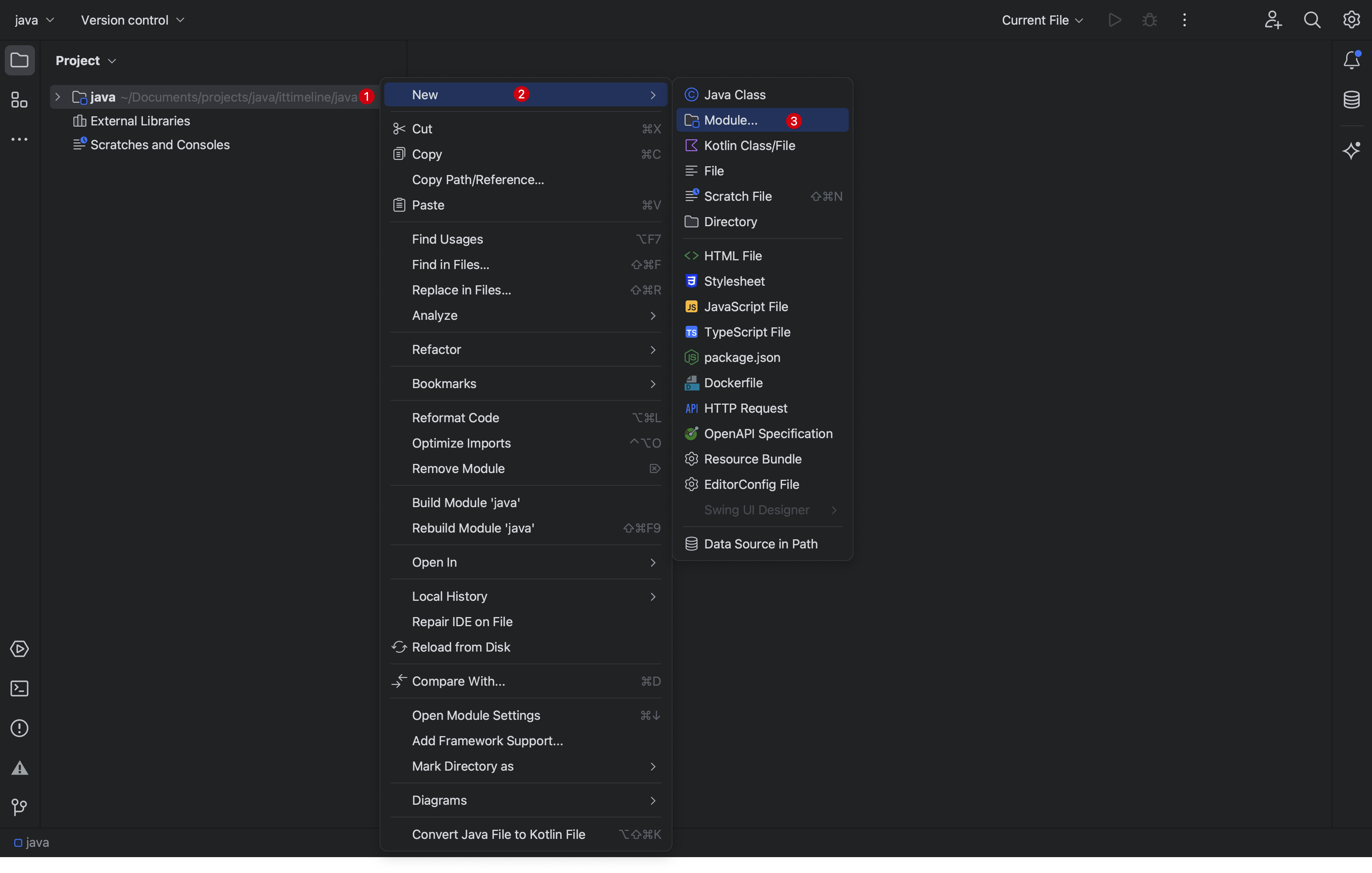Choose Copy from the context menu

525,154
